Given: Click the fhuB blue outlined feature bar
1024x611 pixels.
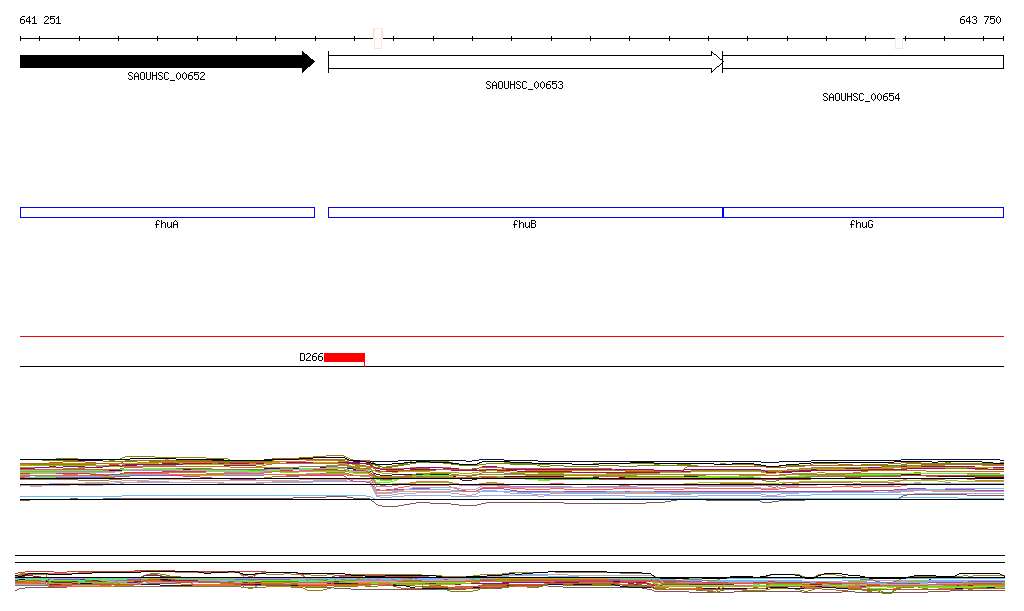Looking at the screenshot, I should point(524,212).
